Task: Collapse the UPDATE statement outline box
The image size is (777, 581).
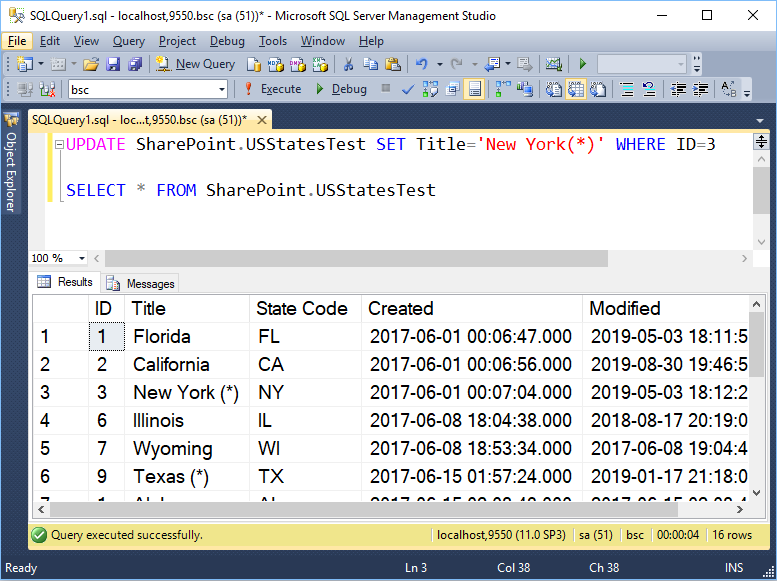Action: pyautogui.click(x=59, y=145)
